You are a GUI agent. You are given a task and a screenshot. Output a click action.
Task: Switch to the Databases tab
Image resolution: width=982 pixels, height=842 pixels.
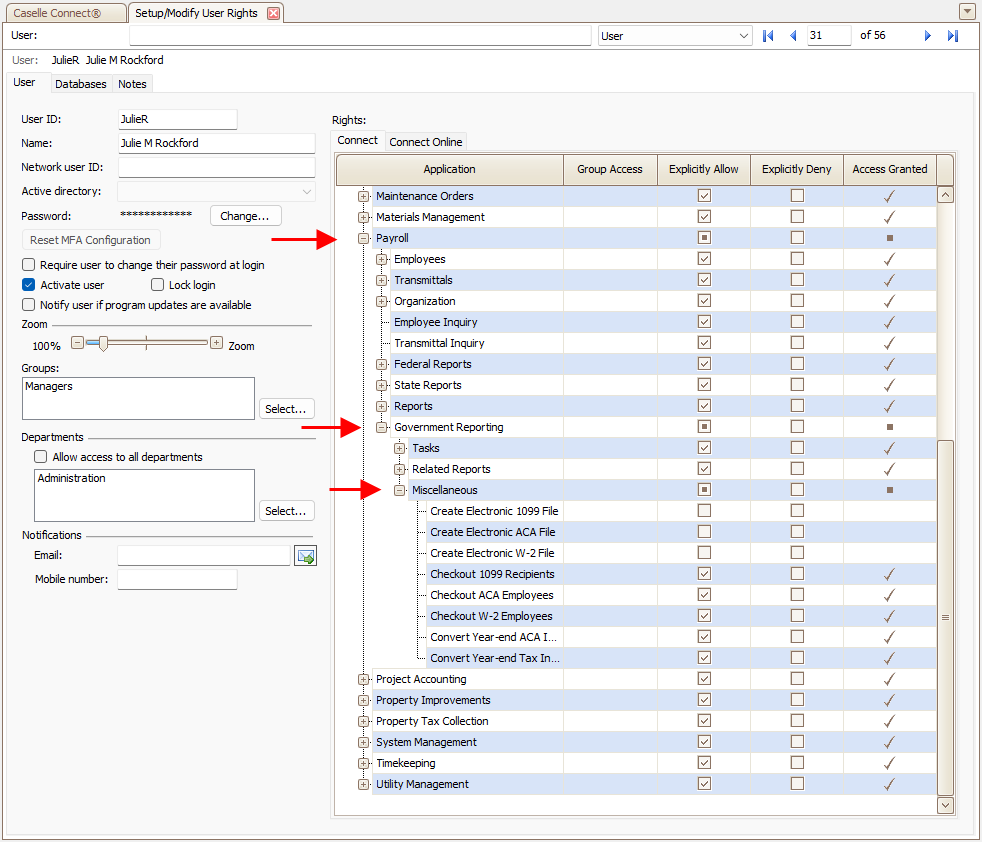[x=80, y=84]
